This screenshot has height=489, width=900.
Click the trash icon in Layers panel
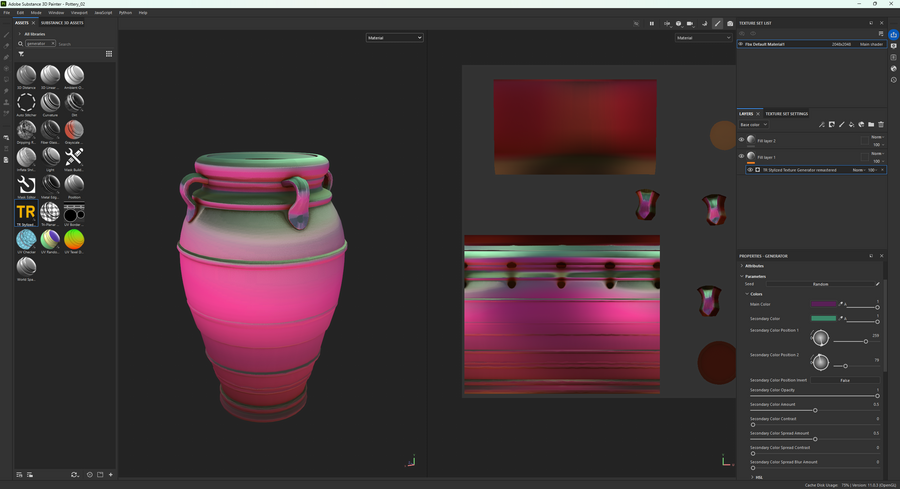point(881,125)
